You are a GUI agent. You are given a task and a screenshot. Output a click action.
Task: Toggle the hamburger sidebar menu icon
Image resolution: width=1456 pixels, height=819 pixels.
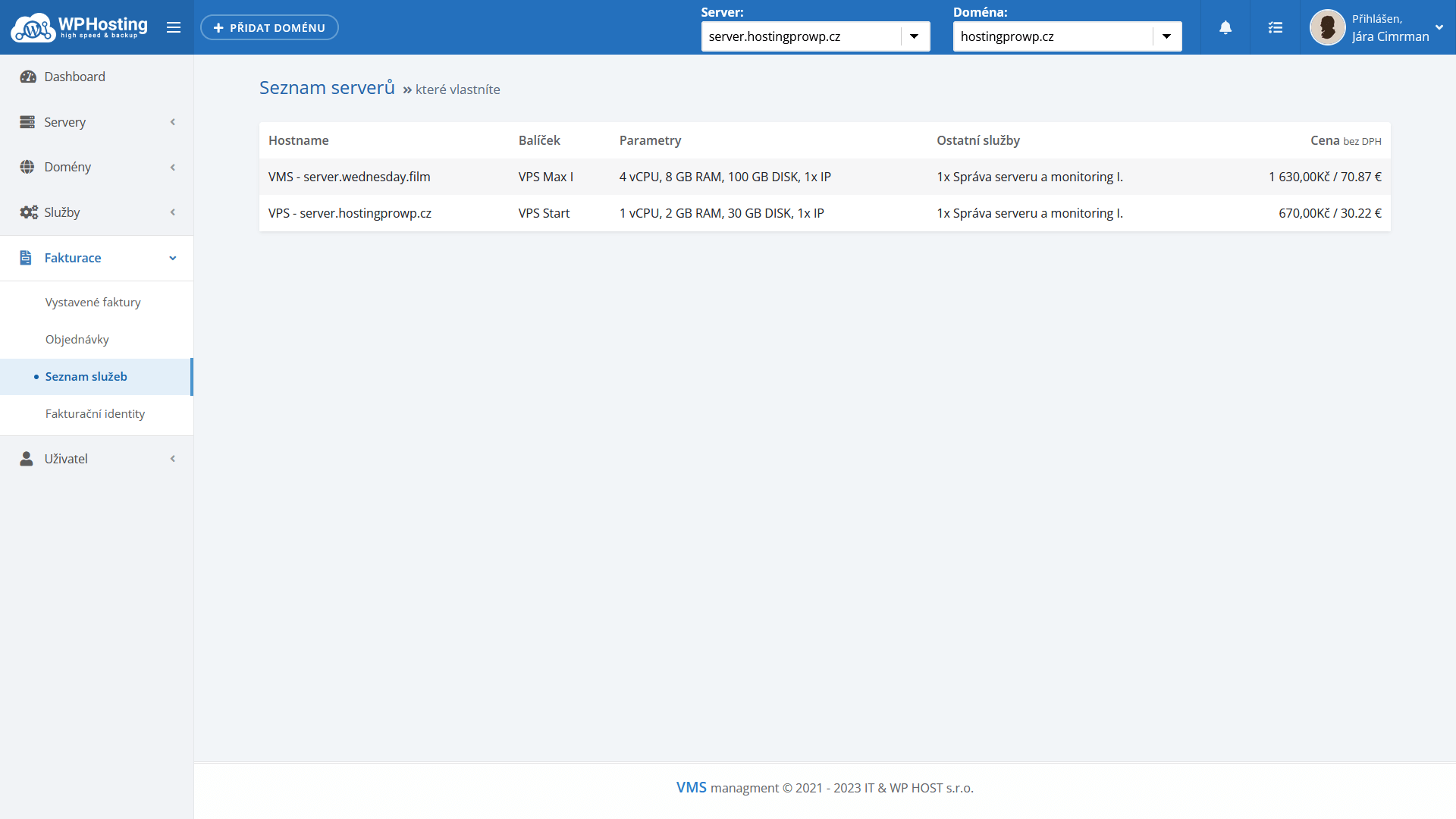[174, 27]
